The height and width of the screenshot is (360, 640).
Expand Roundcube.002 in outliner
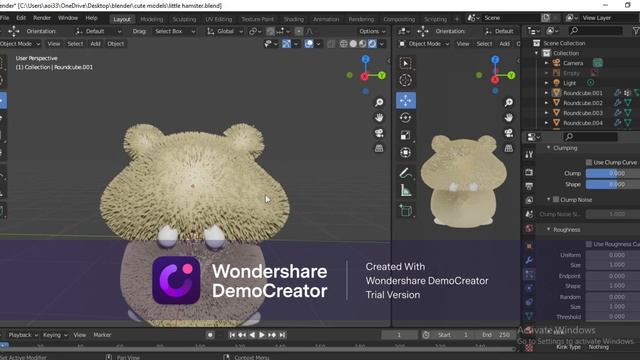(x=547, y=103)
